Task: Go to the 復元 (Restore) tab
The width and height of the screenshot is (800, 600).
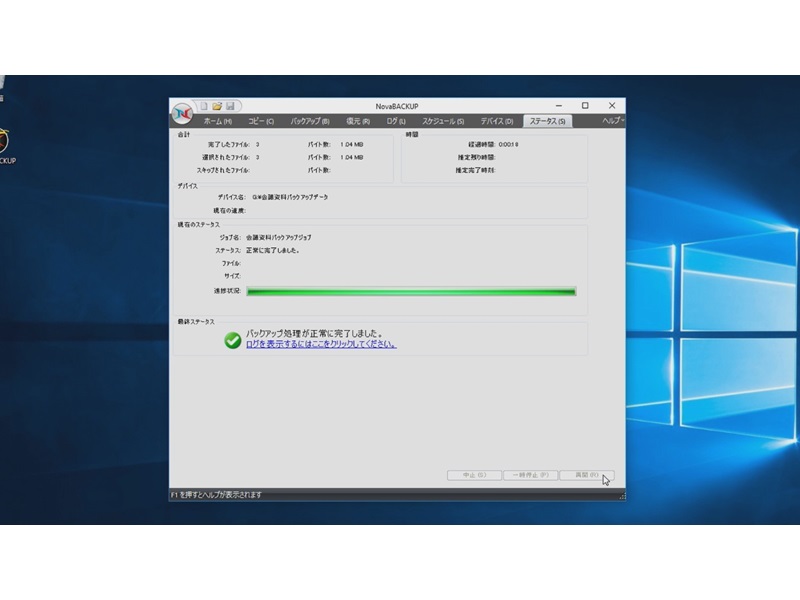Action: pos(358,121)
